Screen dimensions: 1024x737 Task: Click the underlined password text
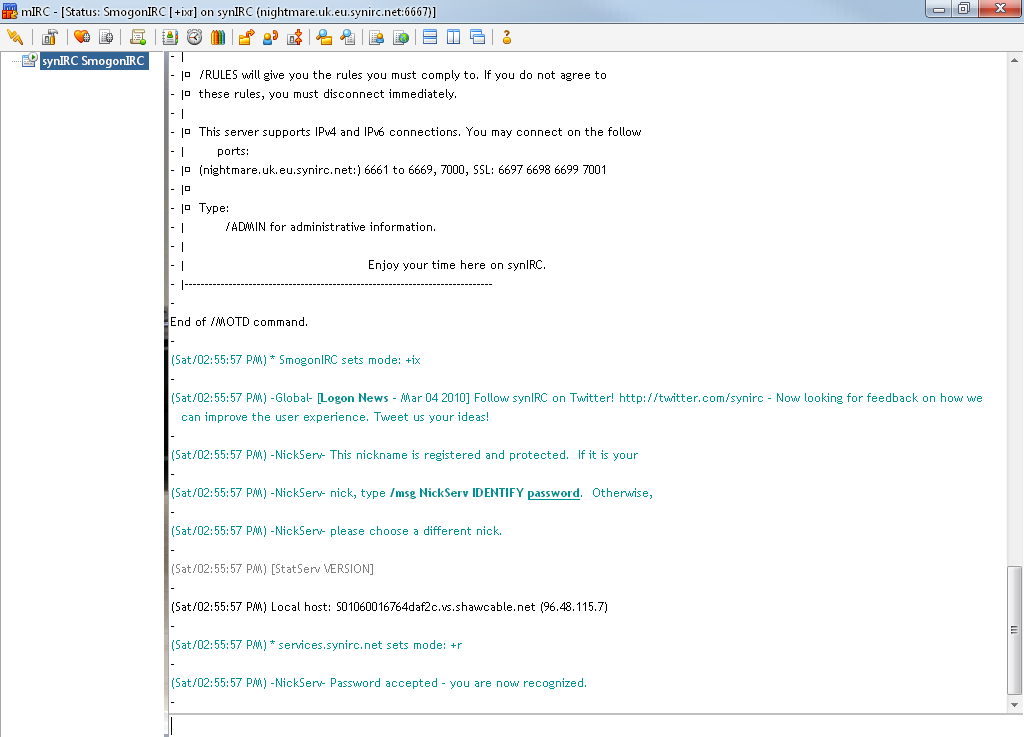(x=553, y=493)
